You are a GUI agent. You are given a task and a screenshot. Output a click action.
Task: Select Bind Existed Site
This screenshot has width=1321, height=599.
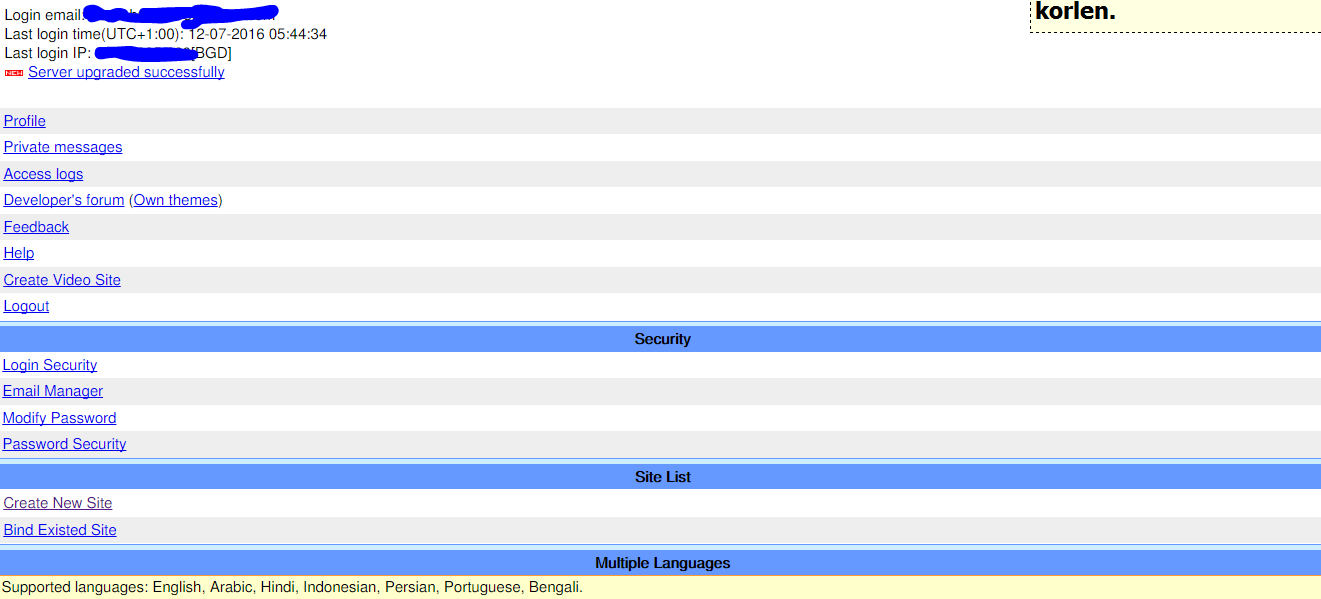pyautogui.click(x=60, y=530)
